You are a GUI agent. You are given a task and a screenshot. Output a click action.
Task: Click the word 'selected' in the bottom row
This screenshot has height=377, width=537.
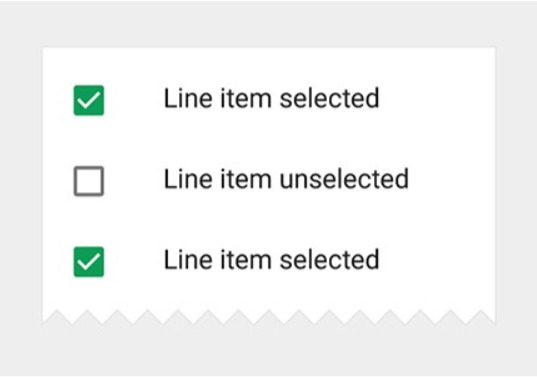tap(329, 260)
